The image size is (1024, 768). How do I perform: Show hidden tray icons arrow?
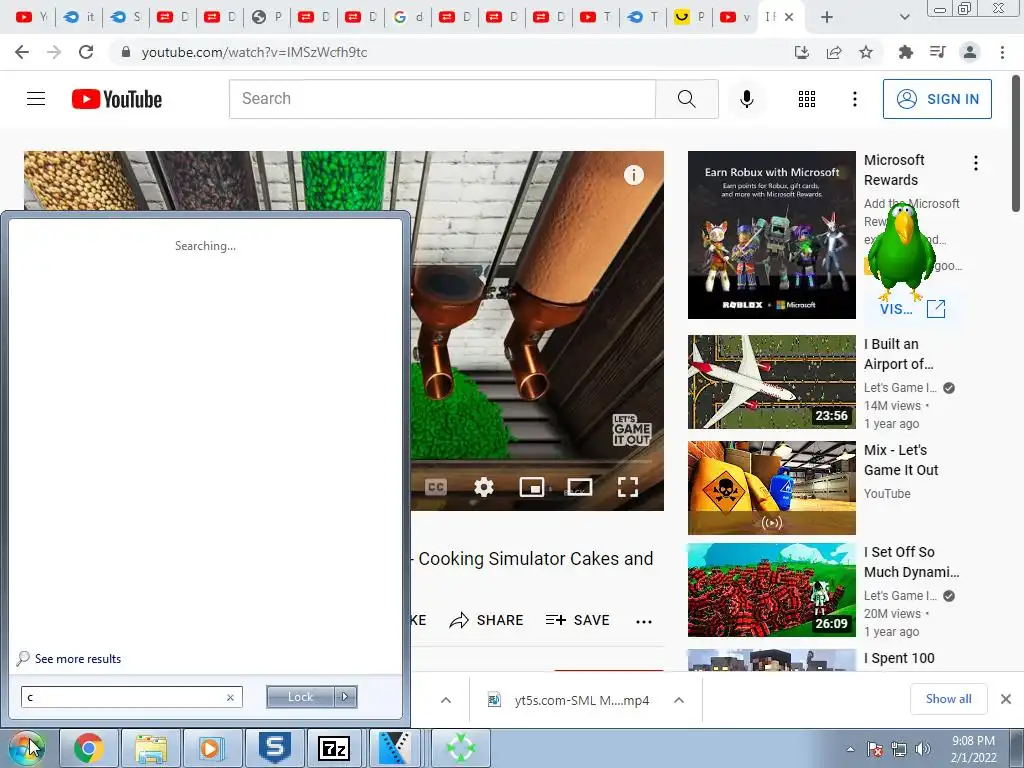click(850, 749)
